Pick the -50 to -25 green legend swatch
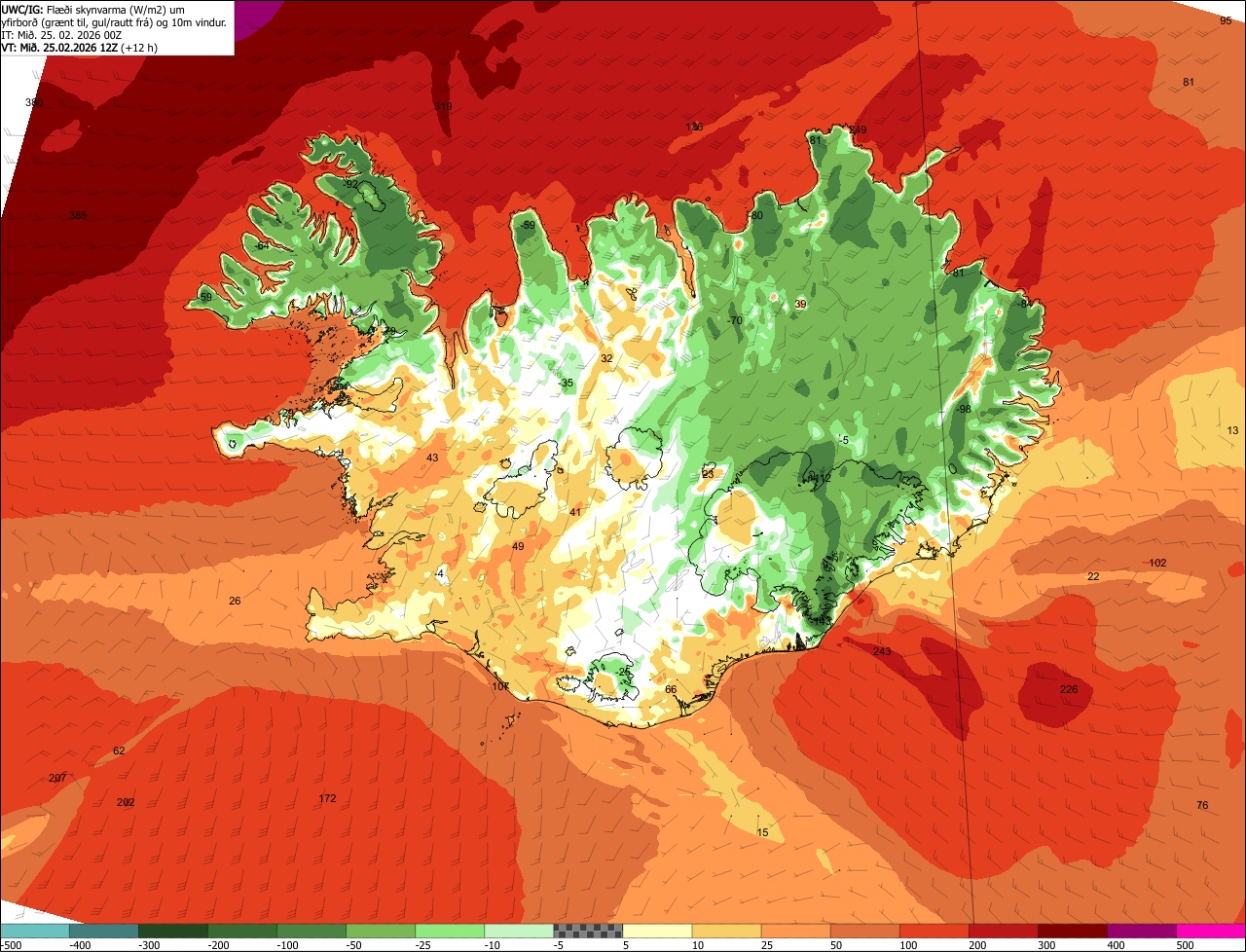Screen dimensions: 1246x952 381,931
